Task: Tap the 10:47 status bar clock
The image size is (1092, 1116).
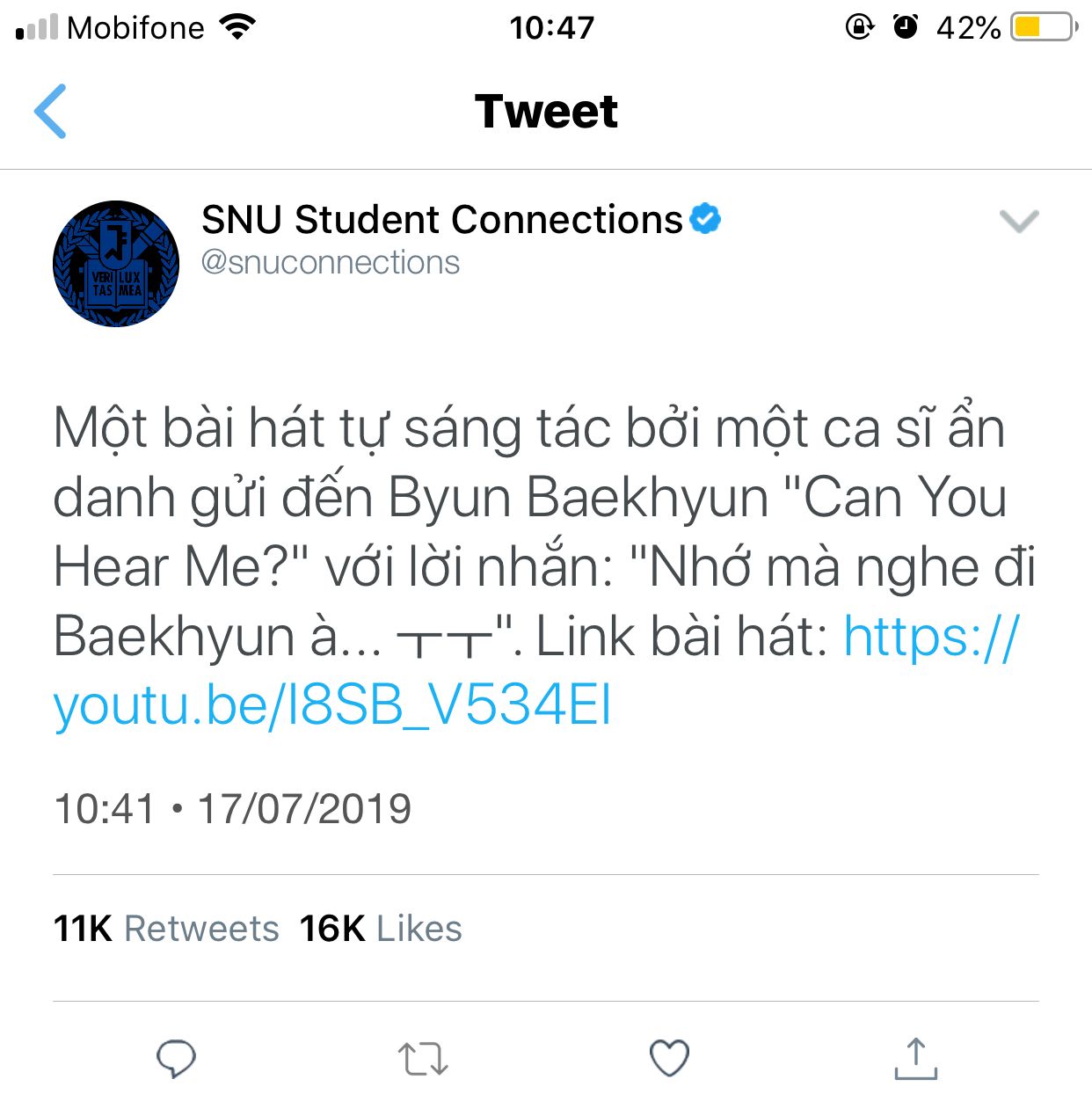Action: pyautogui.click(x=551, y=27)
